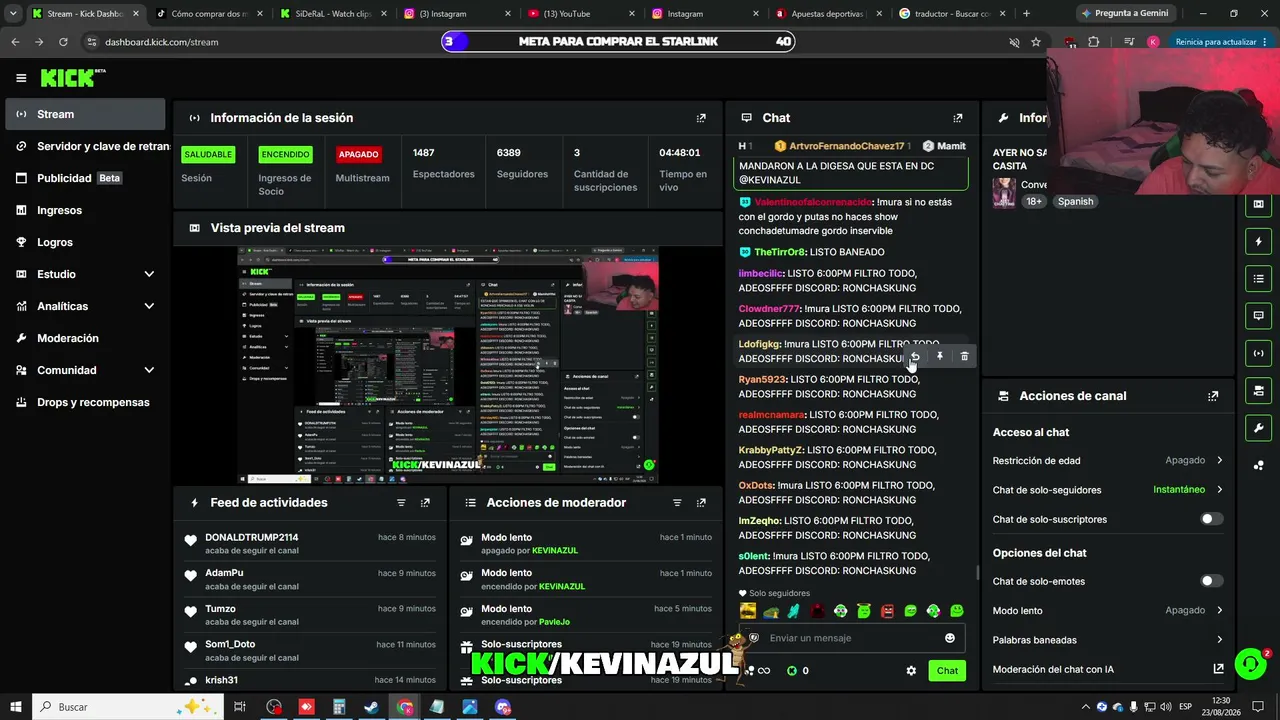Image resolution: width=1280 pixels, height=720 pixels.
Task: Open the green support chat bubble
Action: pos(1250,663)
